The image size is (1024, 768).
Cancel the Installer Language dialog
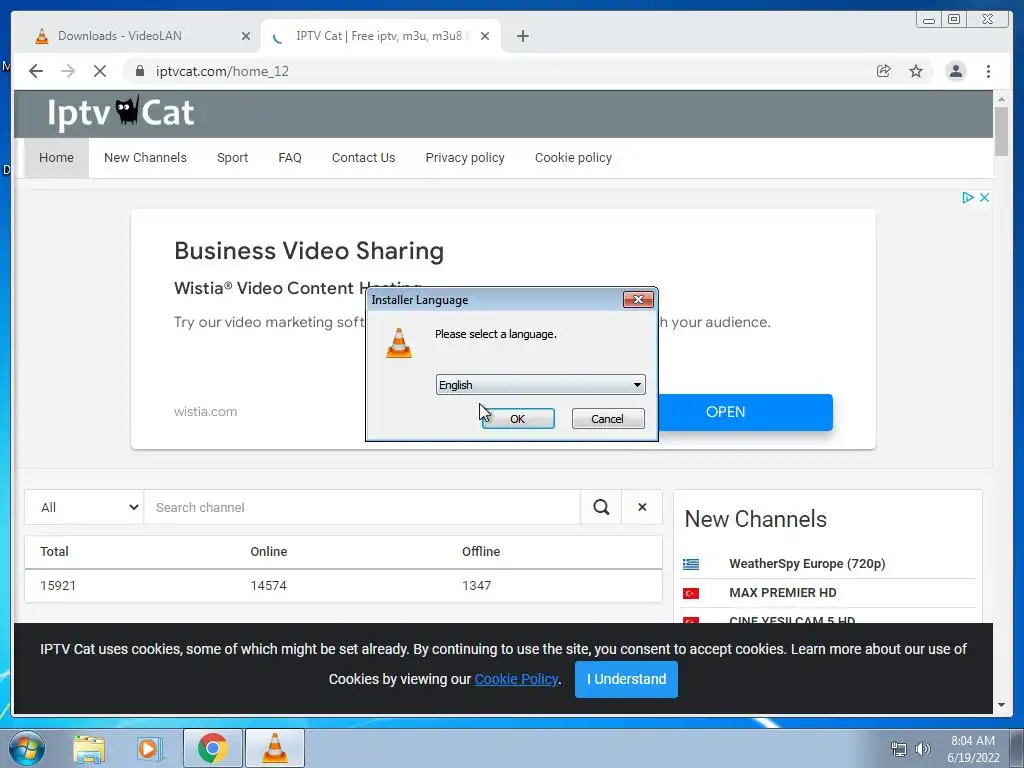(x=608, y=419)
